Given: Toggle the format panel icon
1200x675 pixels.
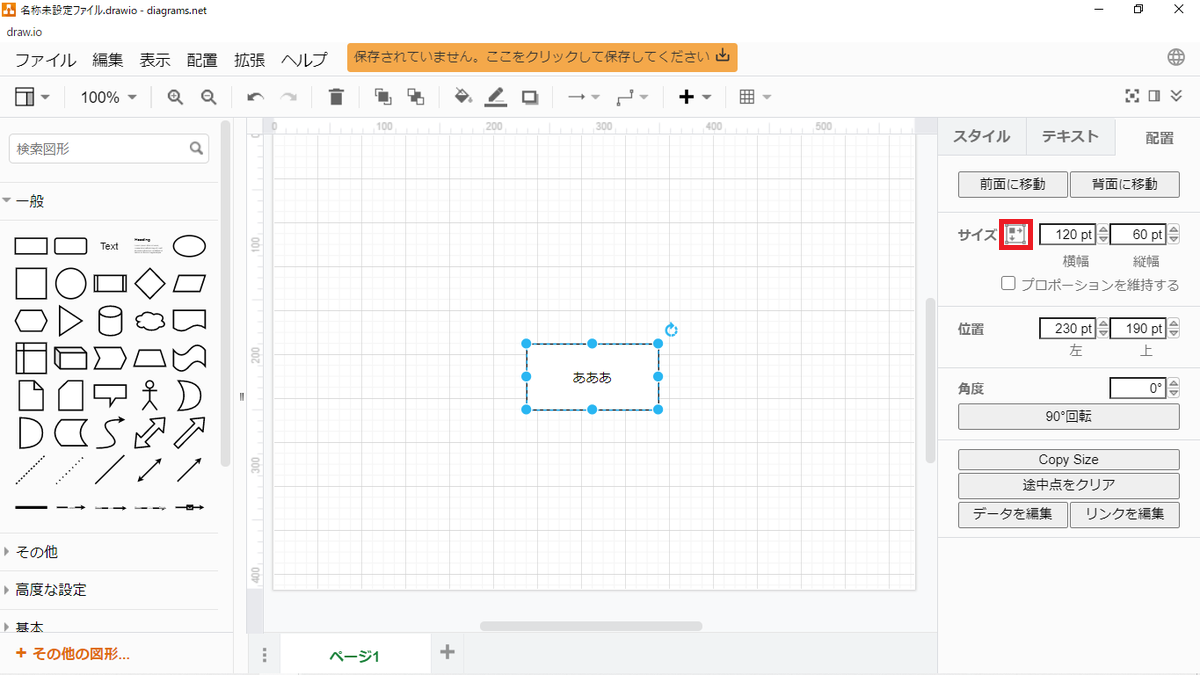Looking at the screenshot, I should pyautogui.click(x=1154, y=96).
